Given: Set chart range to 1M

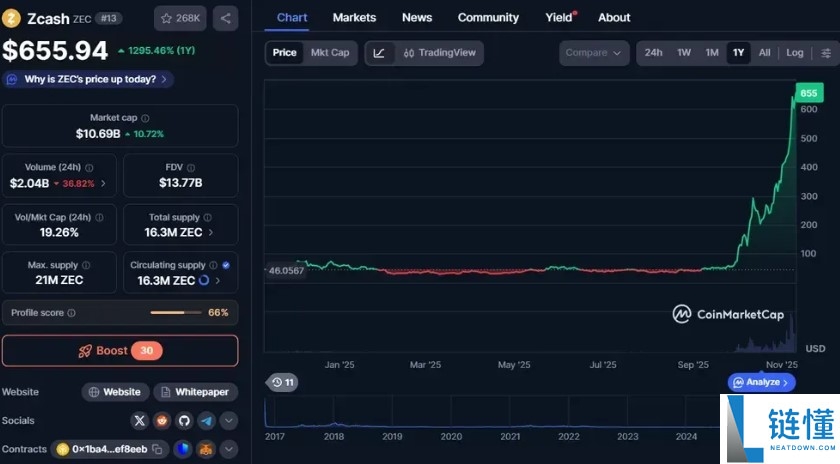Looking at the screenshot, I should pyautogui.click(x=712, y=53).
